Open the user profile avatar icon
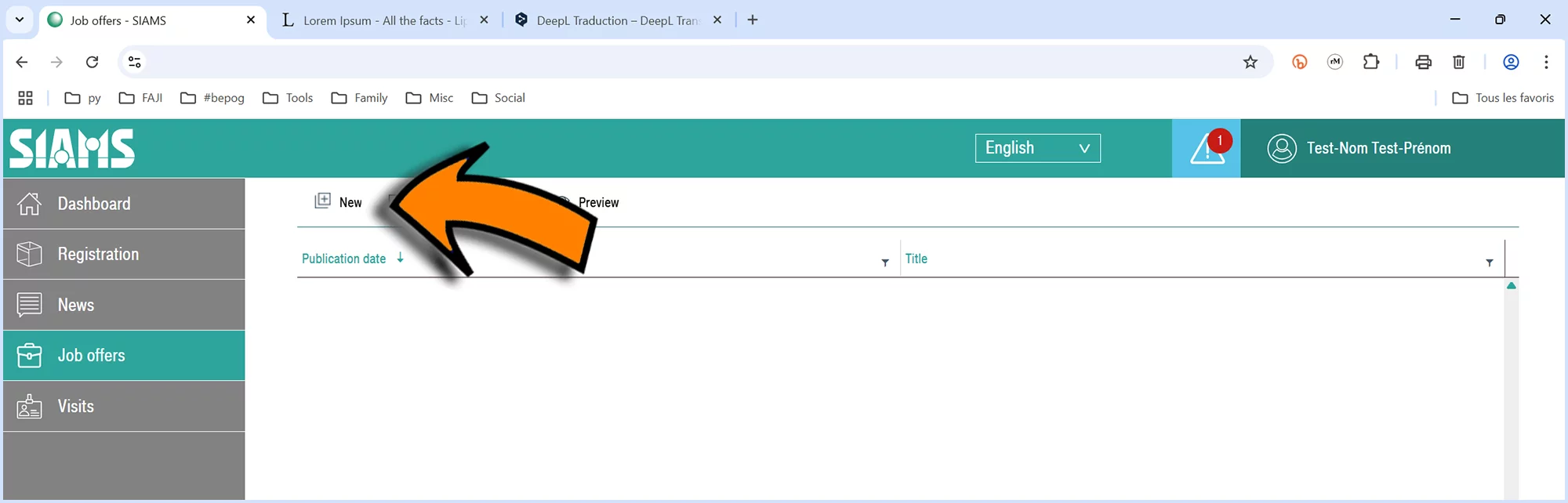 [x=1282, y=148]
